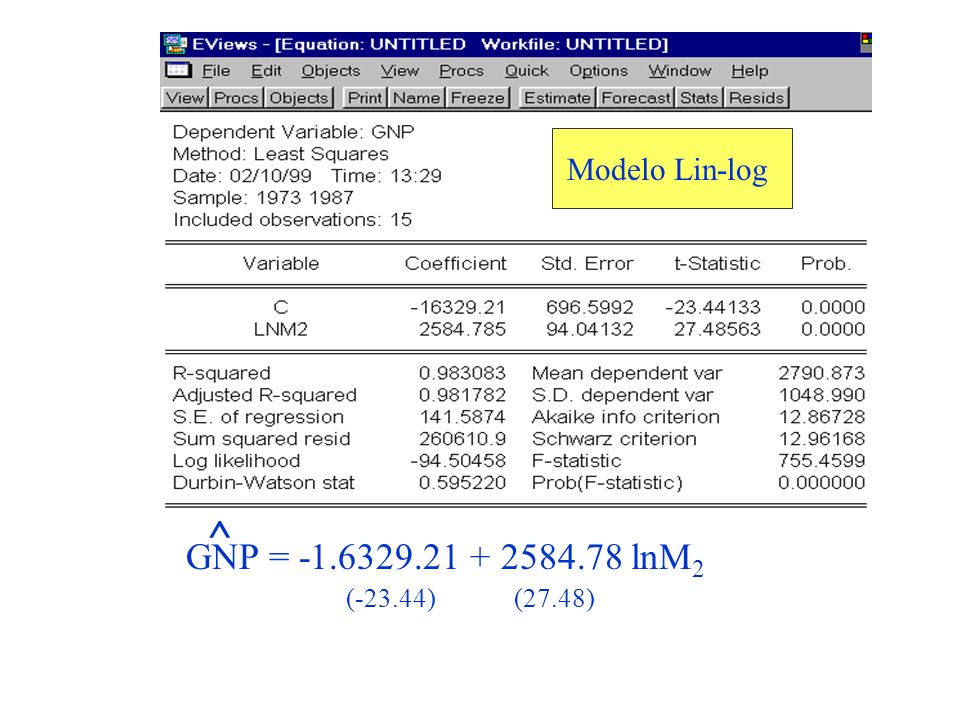Select 'Included observations: 15' text
The width and height of the screenshot is (960, 720).
coord(293,220)
